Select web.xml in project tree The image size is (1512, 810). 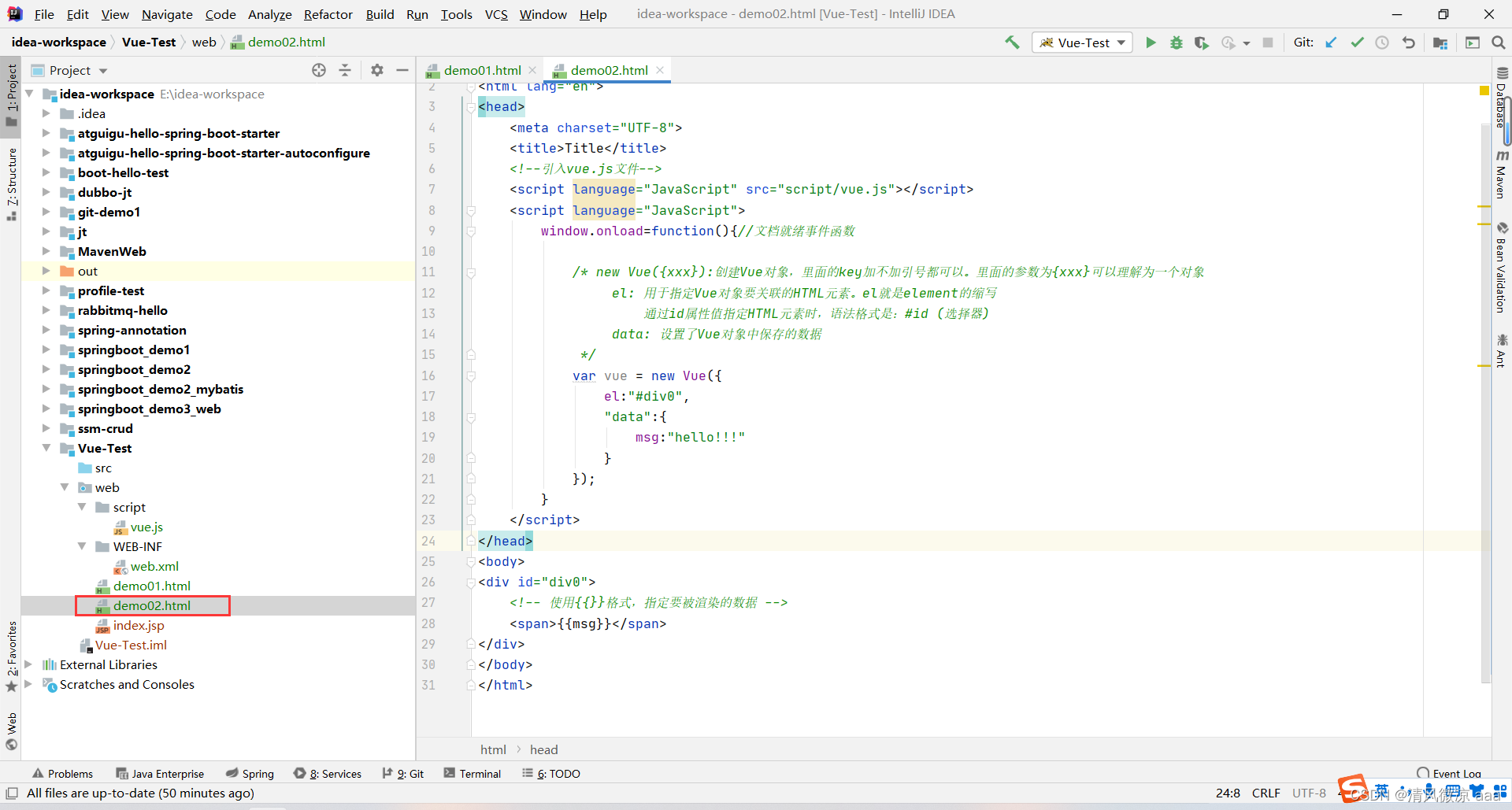click(x=154, y=566)
